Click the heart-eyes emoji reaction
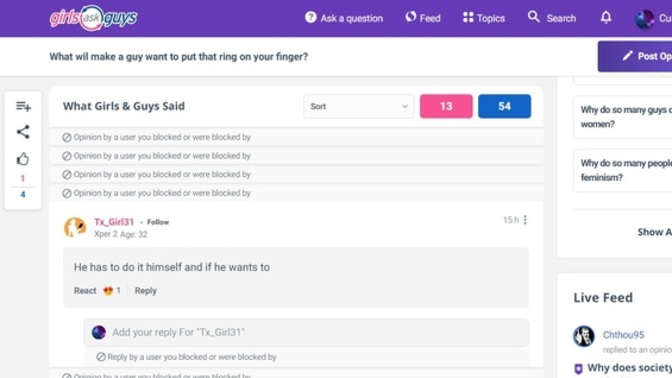 (108, 291)
